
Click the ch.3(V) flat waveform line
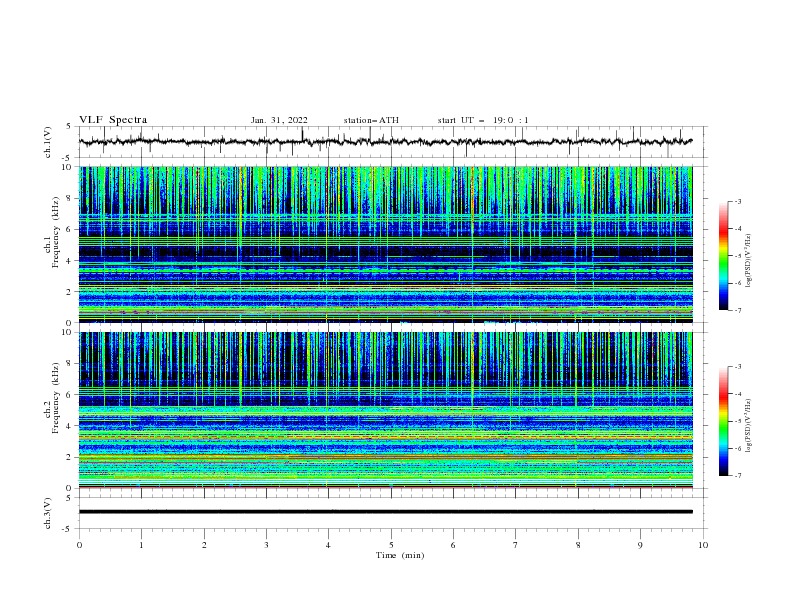point(385,512)
